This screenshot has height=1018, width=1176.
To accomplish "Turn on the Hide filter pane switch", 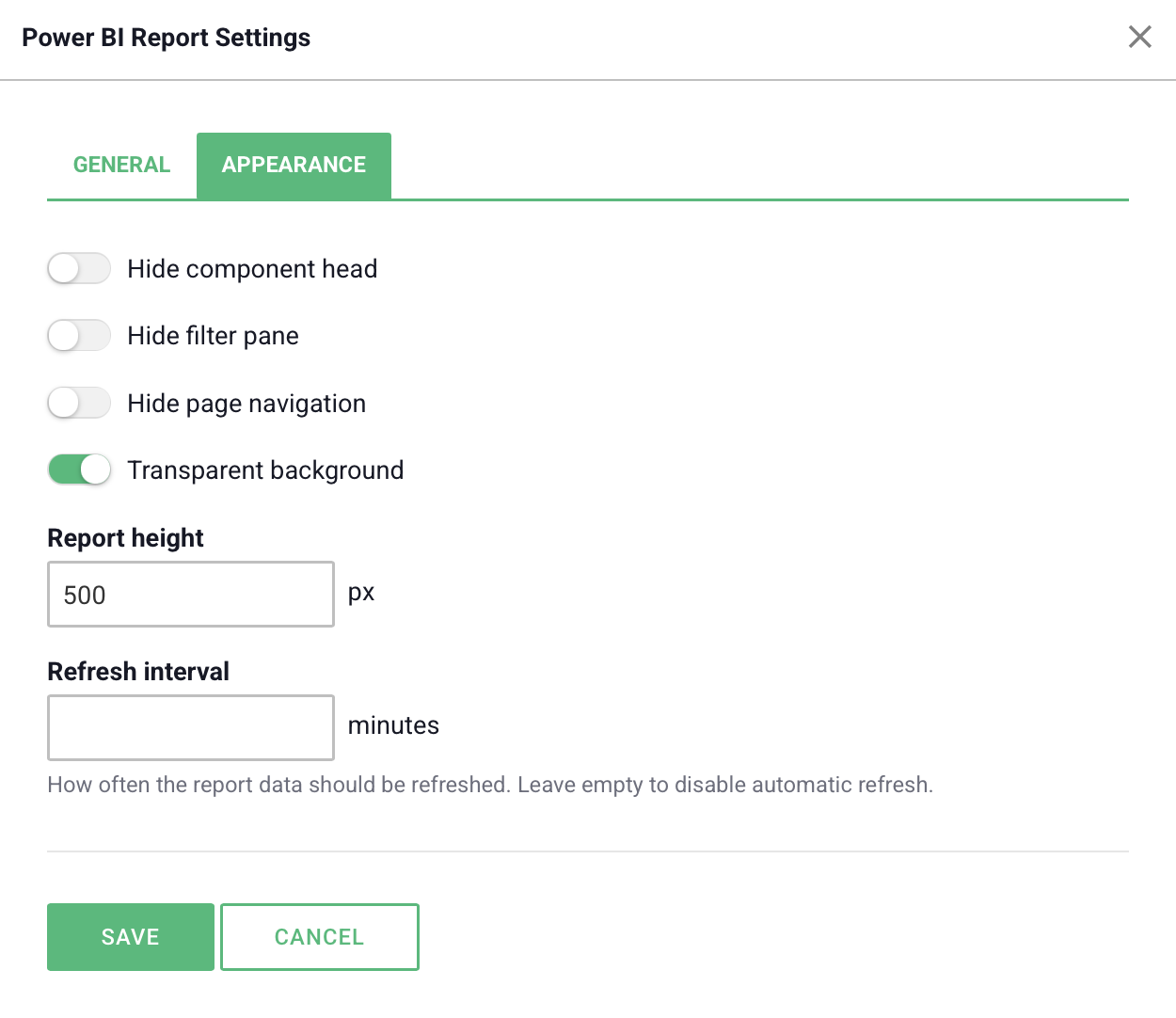I will point(79,336).
